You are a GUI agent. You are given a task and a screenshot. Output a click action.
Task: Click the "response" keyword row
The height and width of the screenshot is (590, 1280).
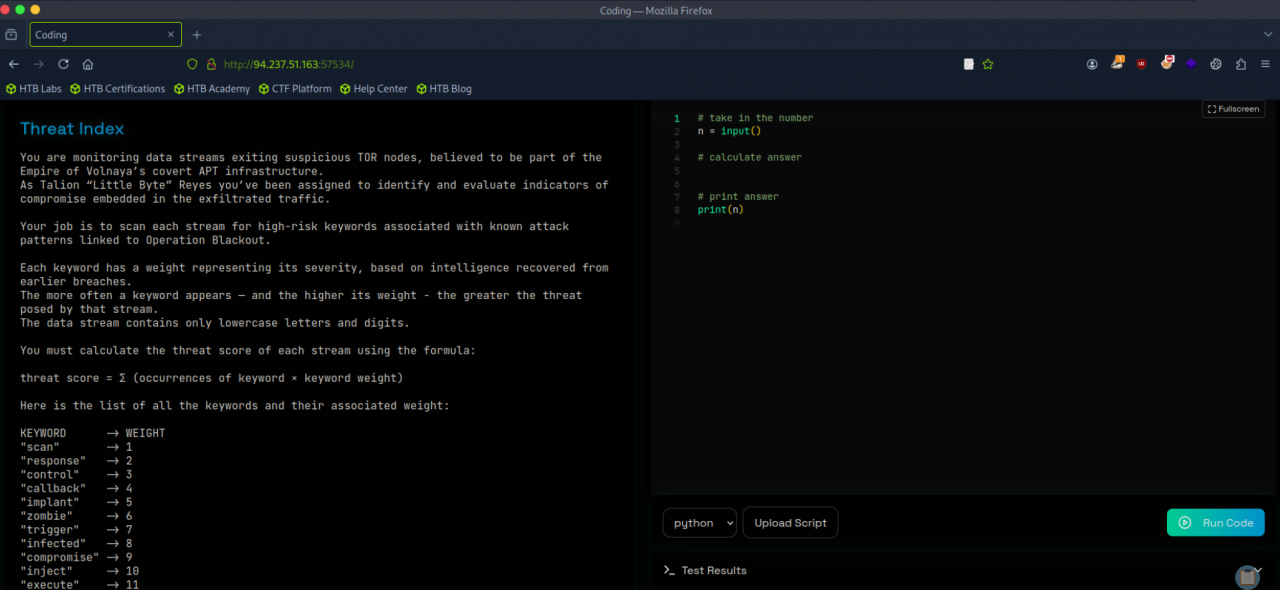tap(76, 461)
